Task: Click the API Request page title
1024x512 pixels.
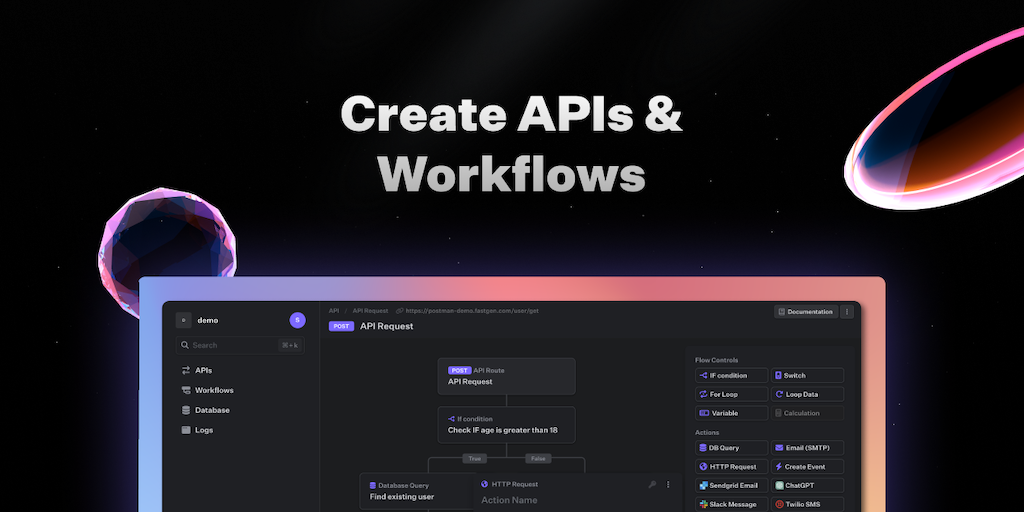Action: tap(387, 326)
